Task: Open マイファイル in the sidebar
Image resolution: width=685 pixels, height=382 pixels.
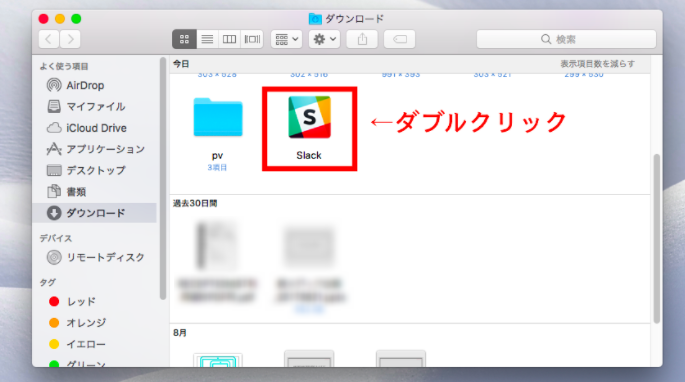Action: [96, 107]
